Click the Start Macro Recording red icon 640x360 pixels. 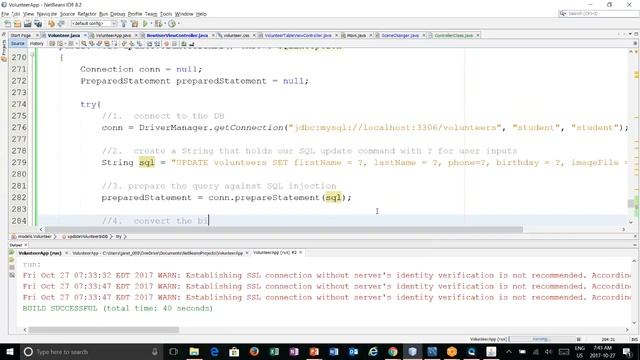pos(167,44)
